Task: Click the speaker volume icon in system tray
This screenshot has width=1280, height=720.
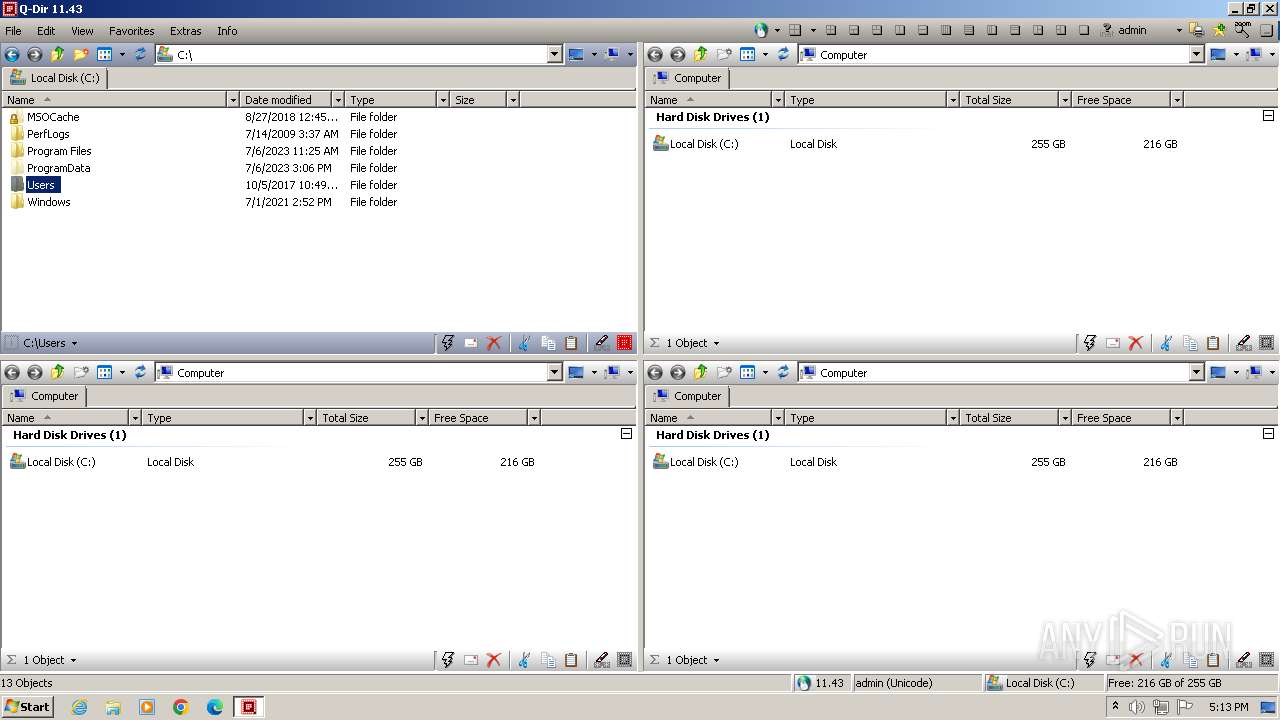Action: pyautogui.click(x=1137, y=707)
